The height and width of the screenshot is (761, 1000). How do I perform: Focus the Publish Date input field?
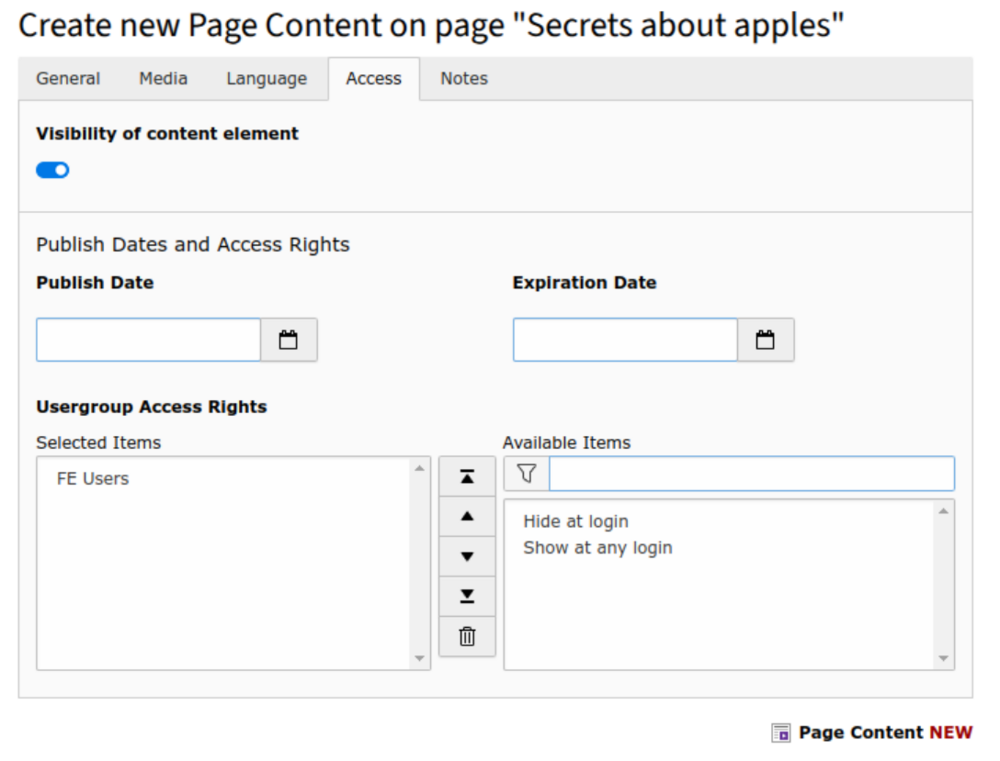click(x=149, y=340)
